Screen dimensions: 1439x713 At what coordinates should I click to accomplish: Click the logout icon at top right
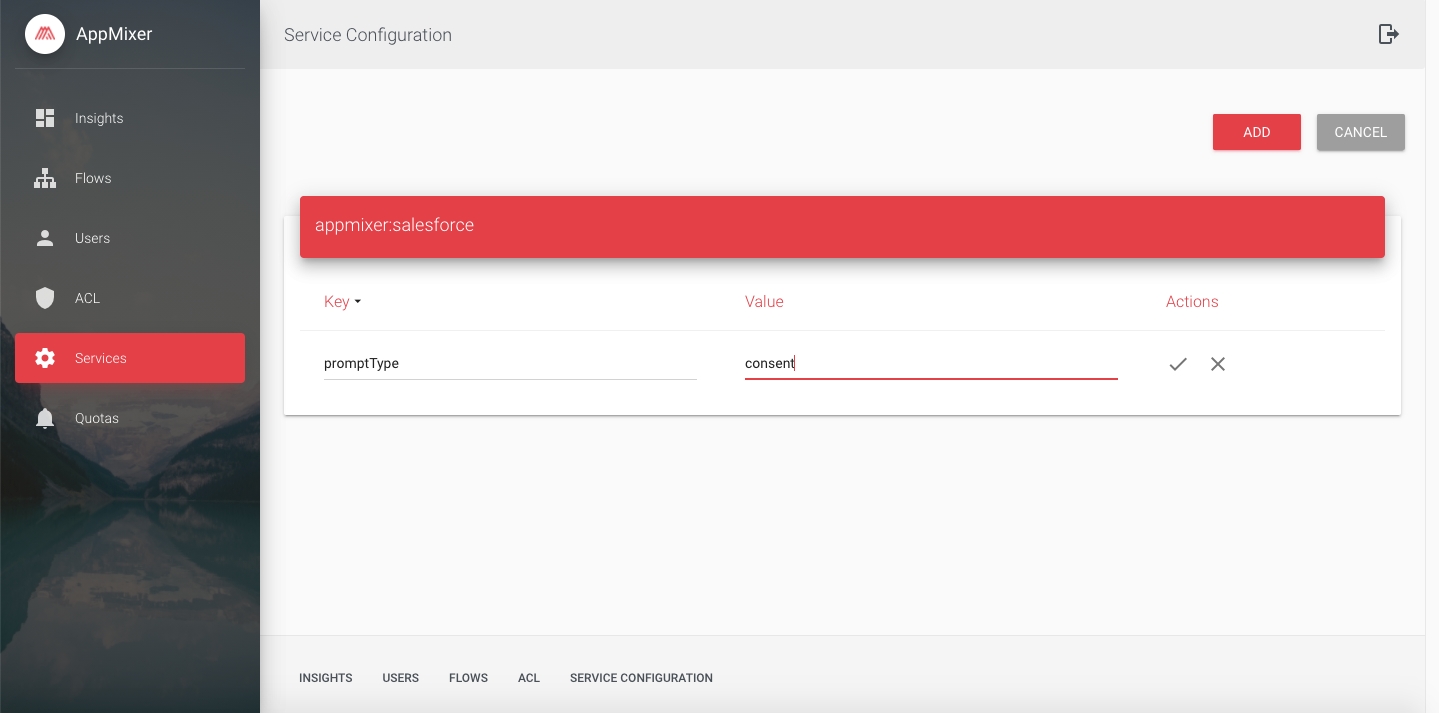(1388, 34)
